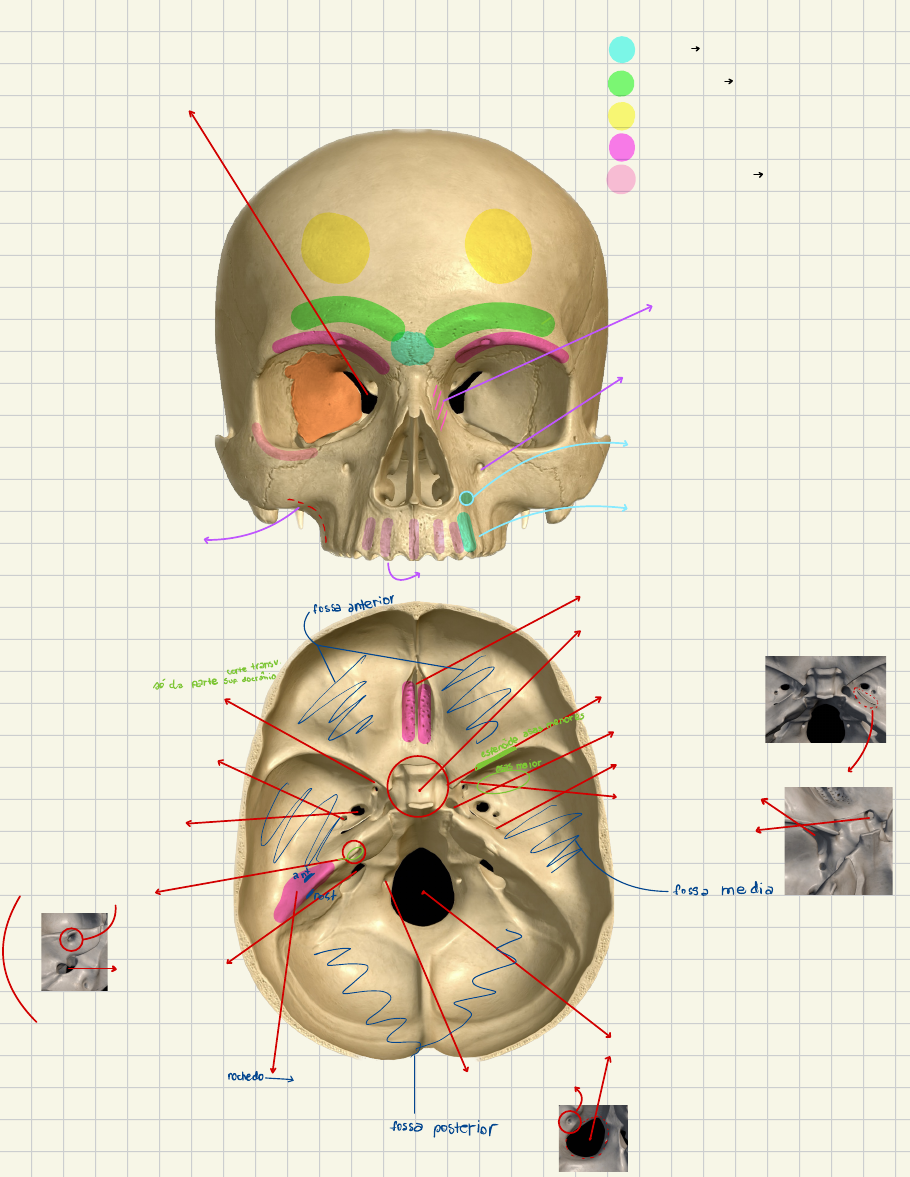Select the "fossa posterior" handwritten label
The height and width of the screenshot is (1177, 910).
tap(443, 1129)
